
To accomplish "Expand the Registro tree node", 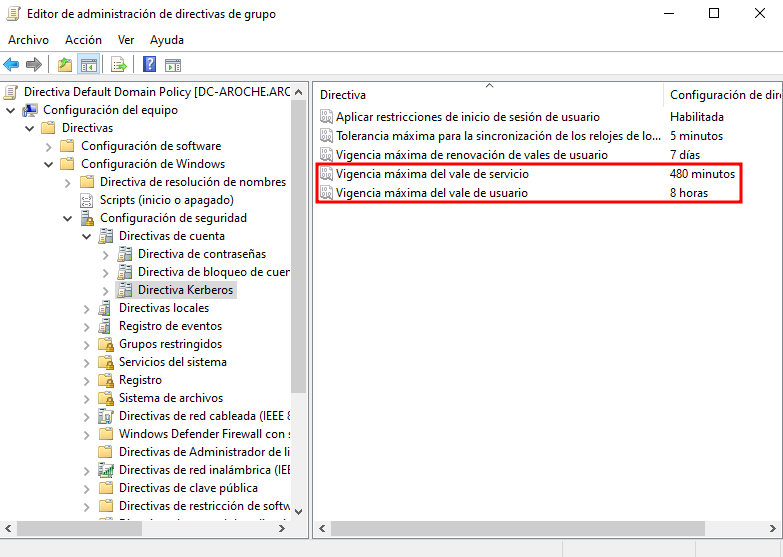I will pyautogui.click(x=86, y=381).
